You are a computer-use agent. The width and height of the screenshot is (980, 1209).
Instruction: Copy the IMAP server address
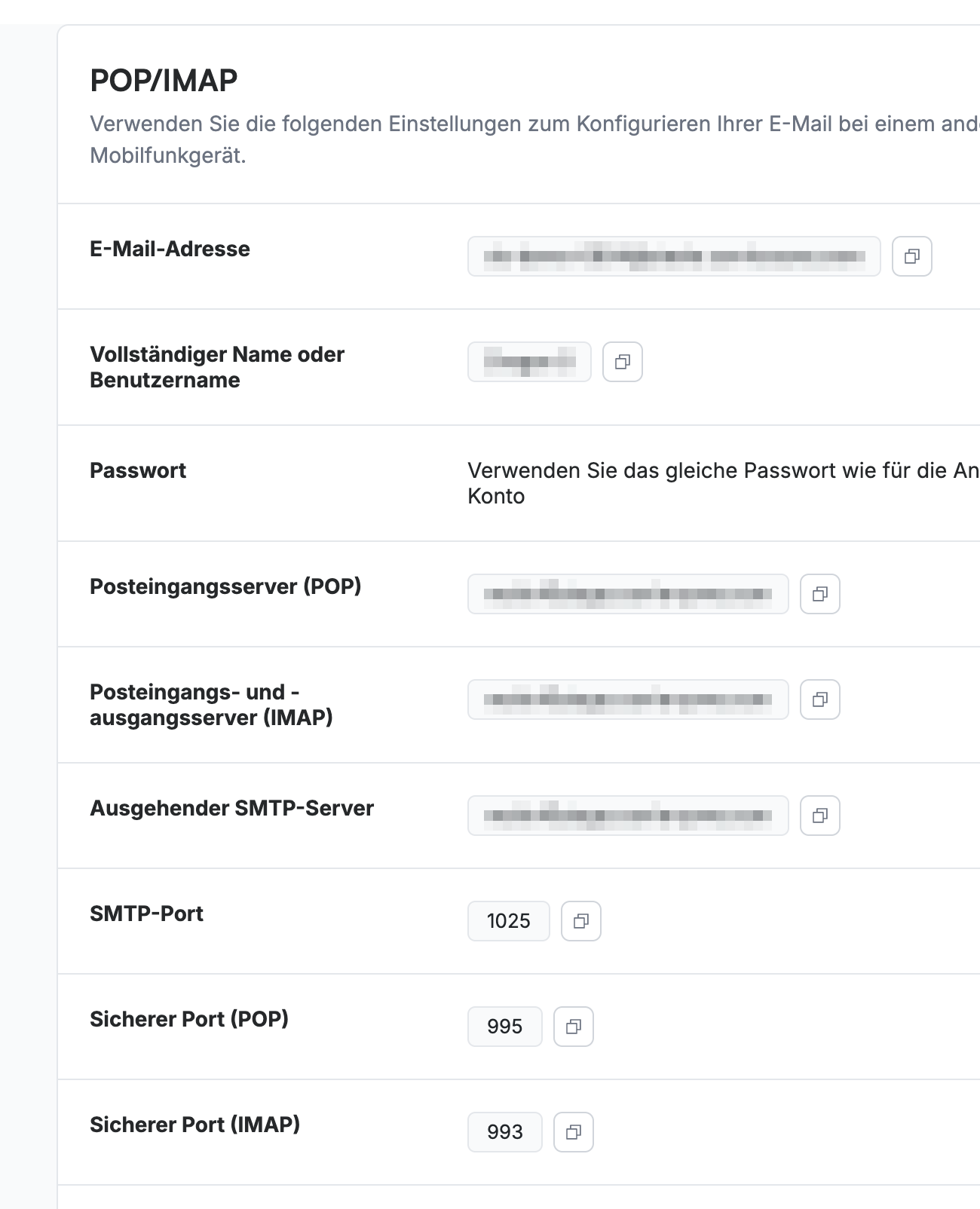click(x=820, y=699)
